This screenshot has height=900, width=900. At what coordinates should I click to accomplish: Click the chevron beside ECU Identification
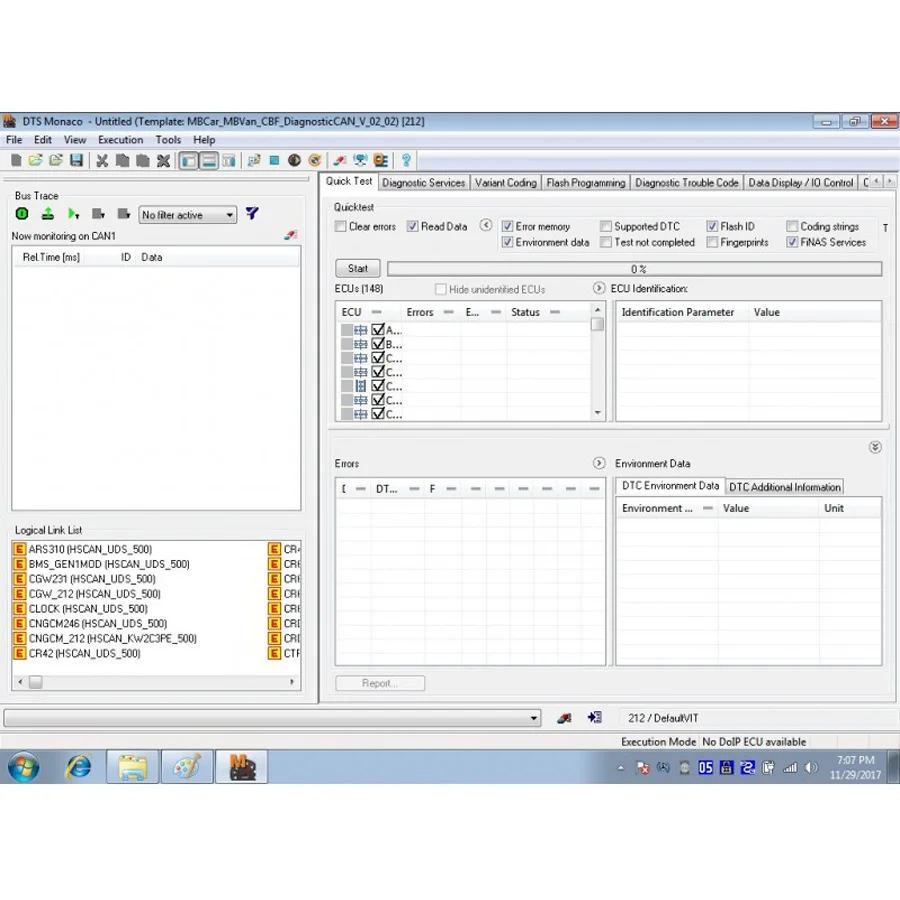[599, 288]
